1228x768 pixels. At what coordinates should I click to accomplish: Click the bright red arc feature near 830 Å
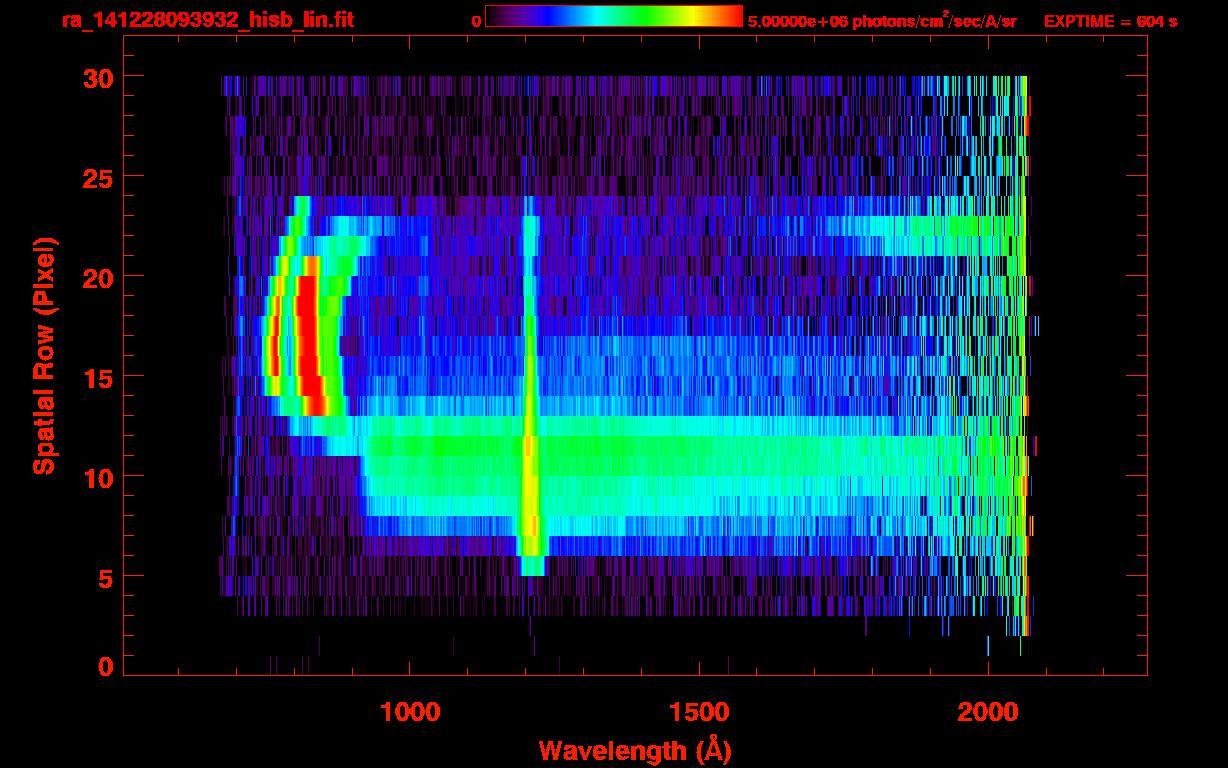[308, 335]
